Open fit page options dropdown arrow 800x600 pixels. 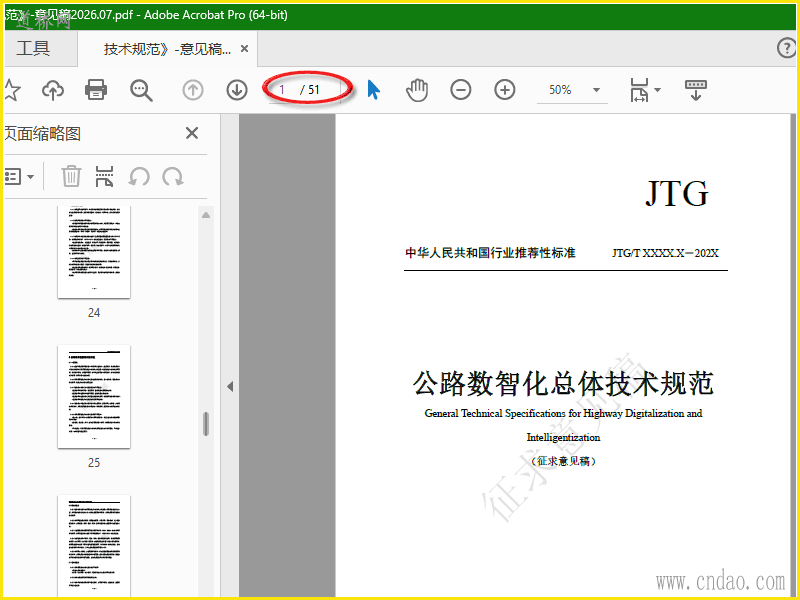click(657, 90)
